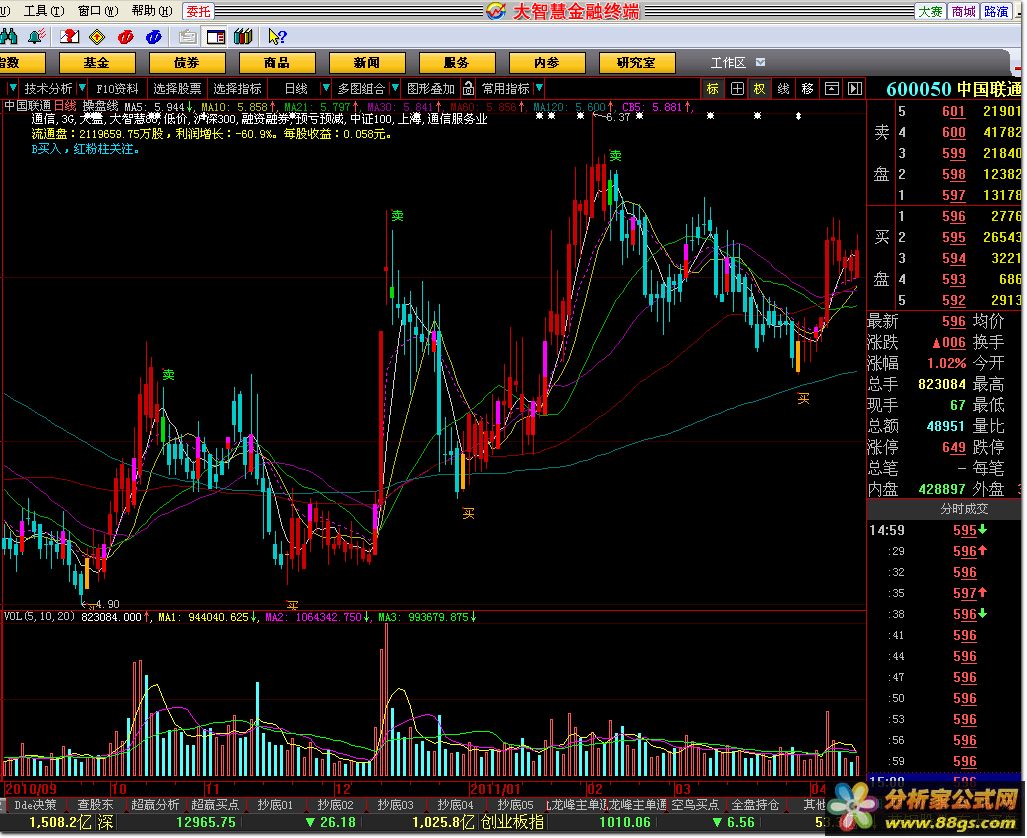This screenshot has width=1027, height=838.
Task: Click the 6.37 high price label
Action: tap(618, 117)
